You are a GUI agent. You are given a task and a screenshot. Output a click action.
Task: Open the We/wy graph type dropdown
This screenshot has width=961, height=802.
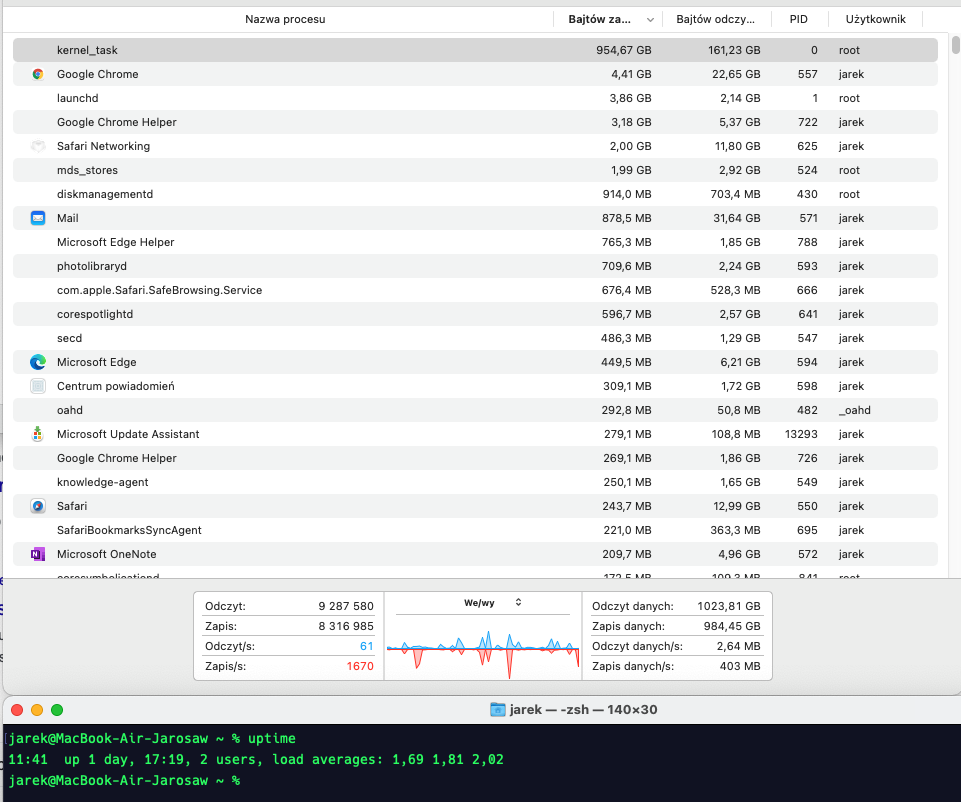point(493,603)
